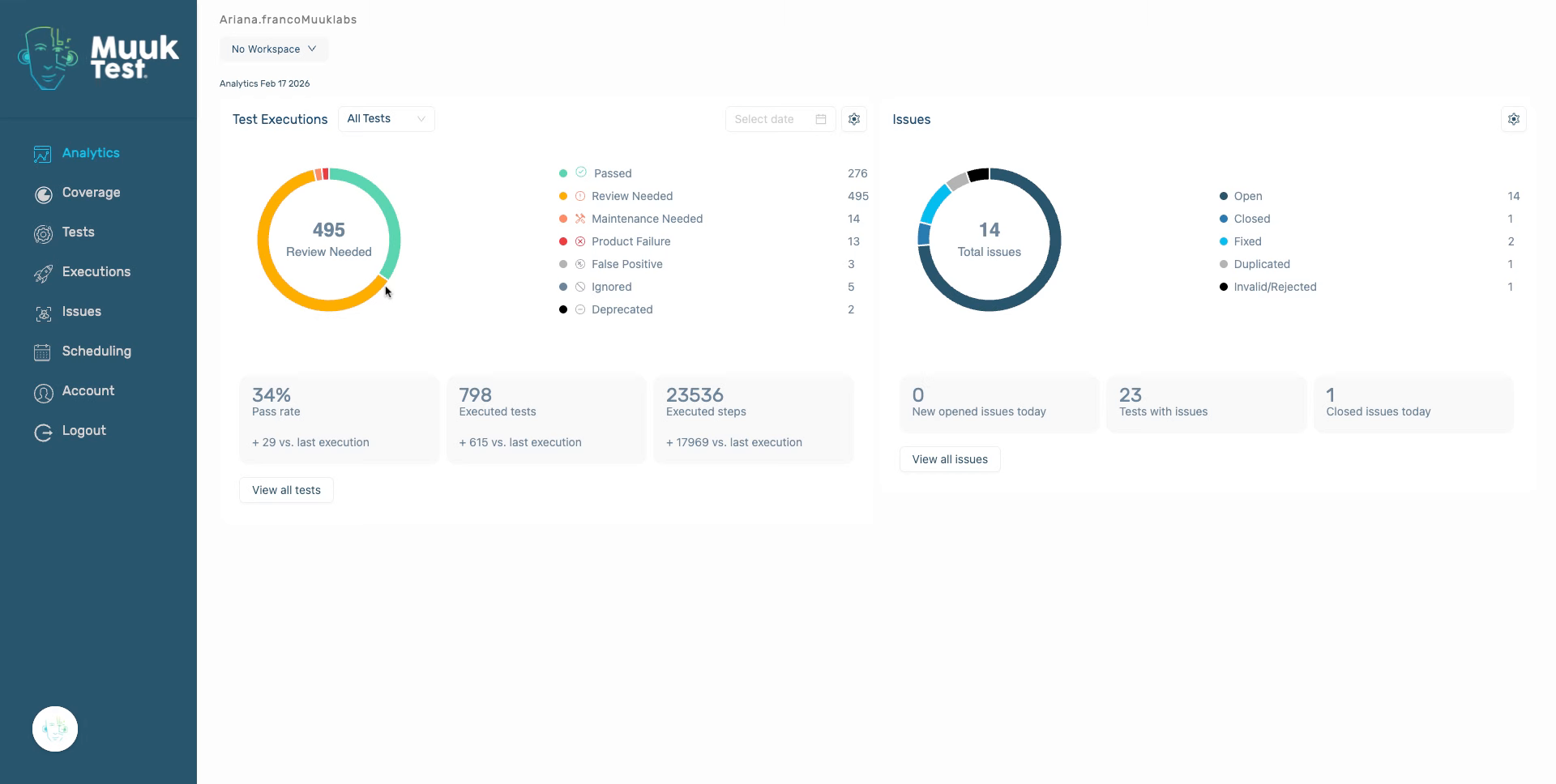Toggle Open issues legend entry
Viewport: 1556px width, 784px height.
pos(1247,196)
